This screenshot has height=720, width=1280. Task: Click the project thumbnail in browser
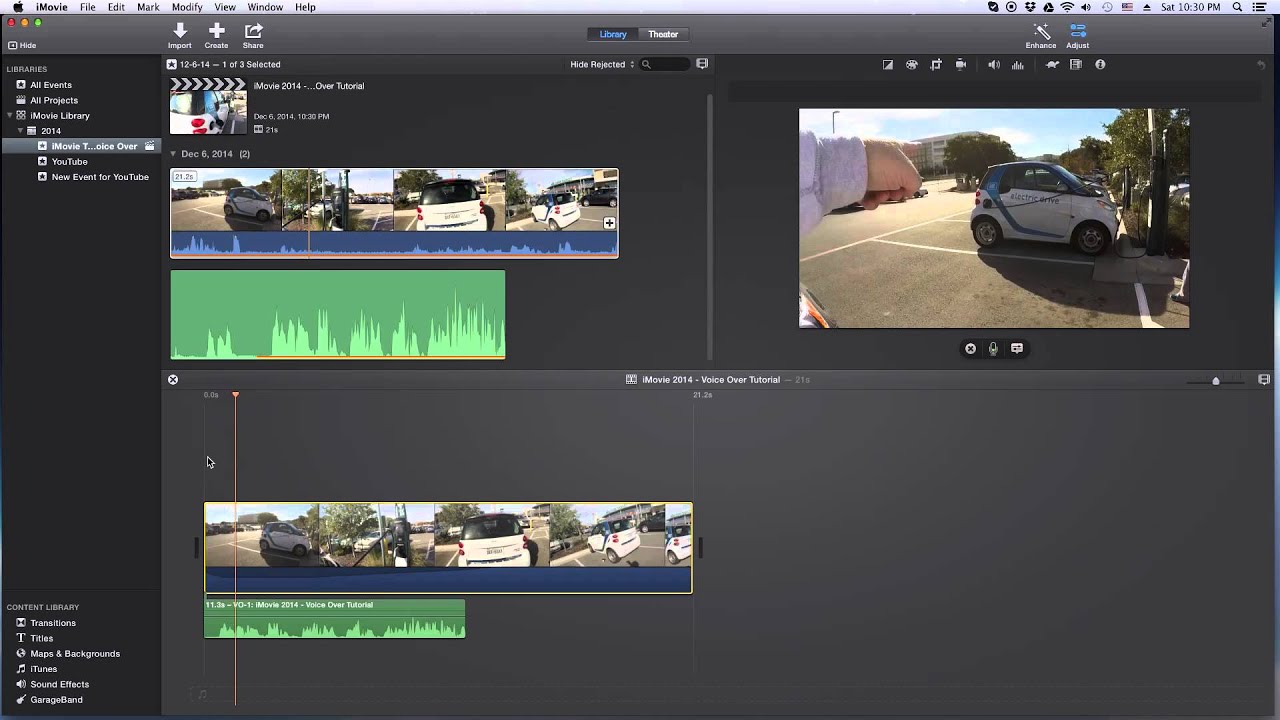pyautogui.click(x=208, y=106)
